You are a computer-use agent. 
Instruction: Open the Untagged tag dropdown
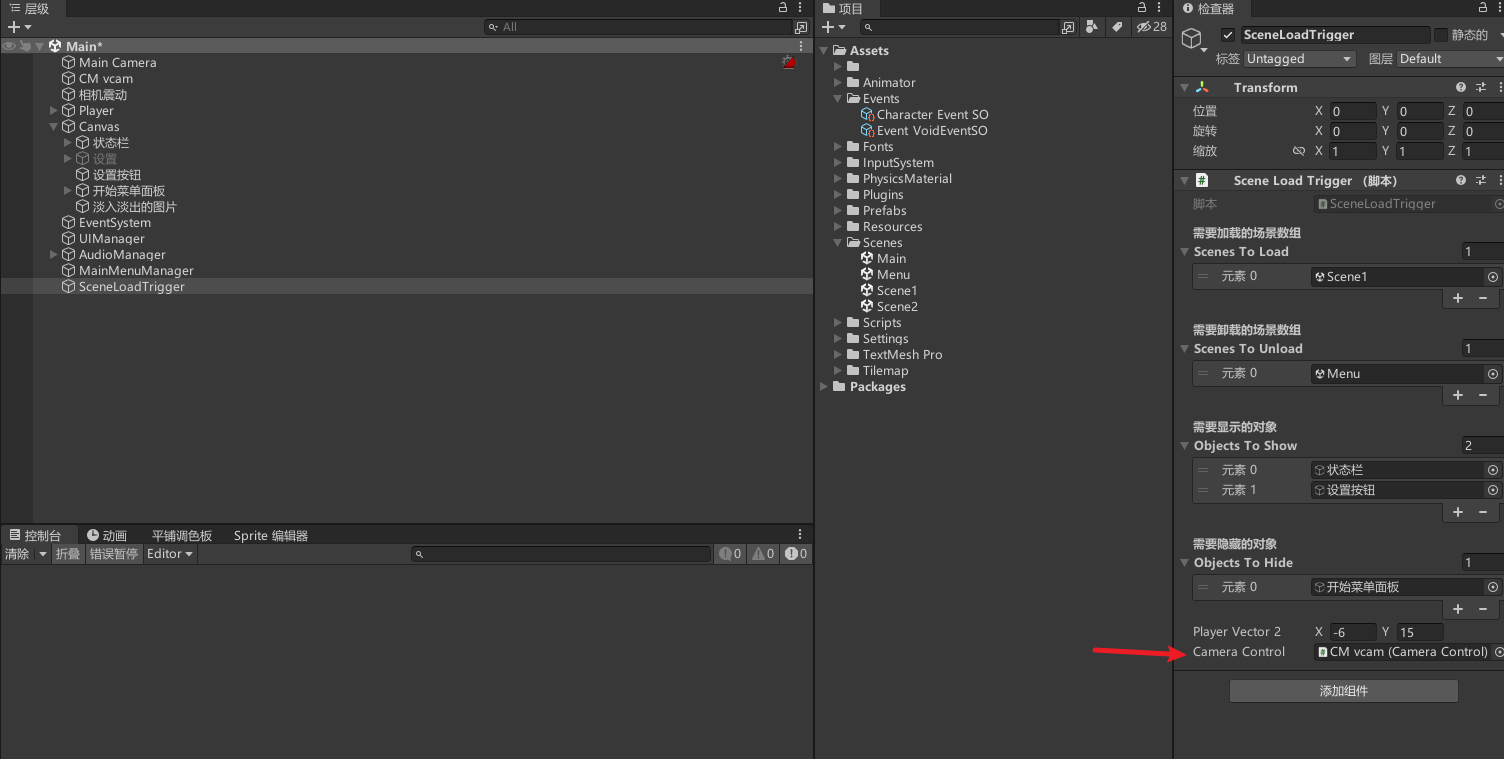coord(1299,58)
